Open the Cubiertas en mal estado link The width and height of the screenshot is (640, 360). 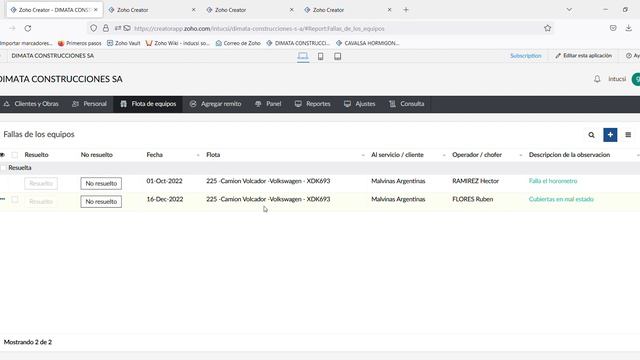pyautogui.click(x=561, y=199)
